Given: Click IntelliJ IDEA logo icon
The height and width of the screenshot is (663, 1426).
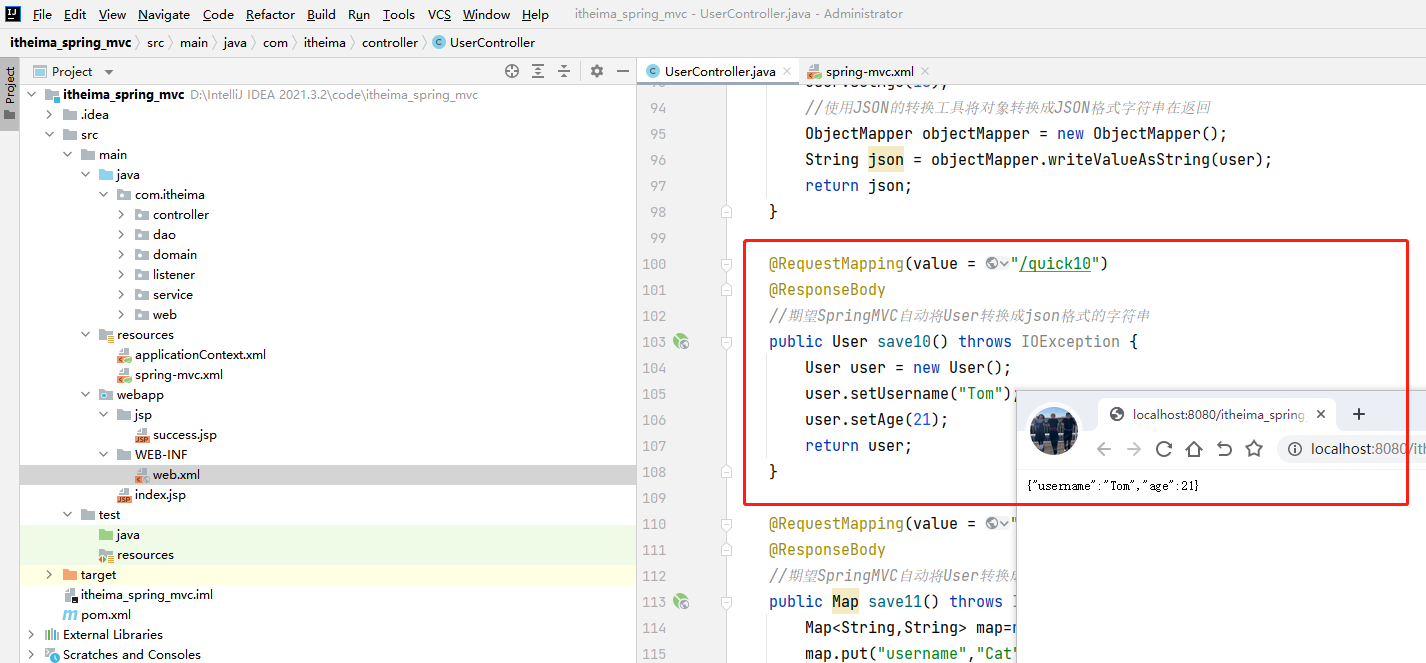Looking at the screenshot, I should (x=13, y=14).
